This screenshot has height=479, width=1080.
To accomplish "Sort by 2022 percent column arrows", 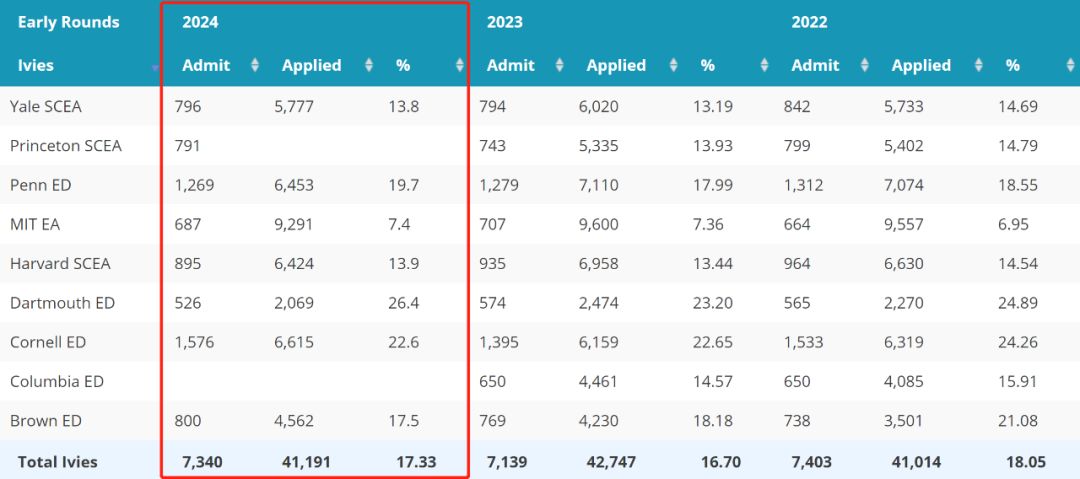I will point(1070,65).
